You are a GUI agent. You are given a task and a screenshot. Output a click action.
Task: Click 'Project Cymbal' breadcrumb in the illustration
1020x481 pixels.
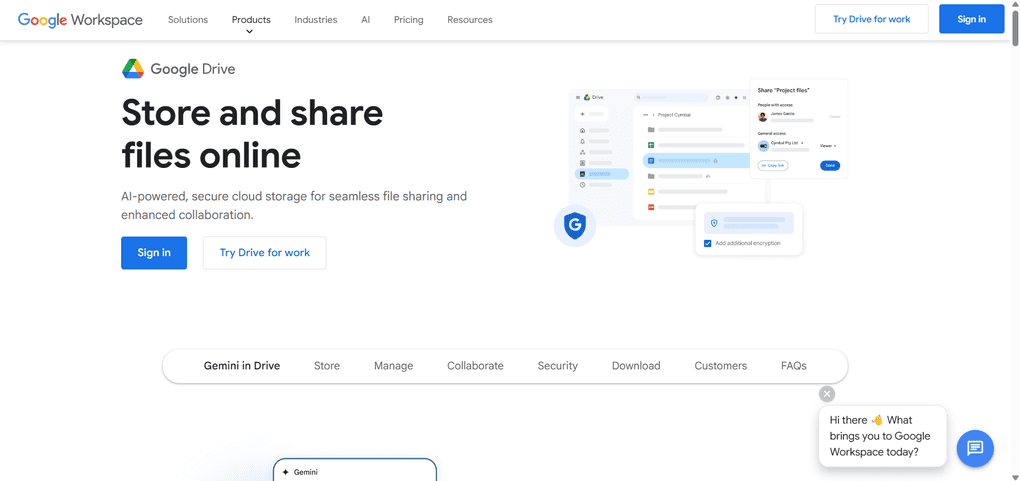[x=674, y=115]
